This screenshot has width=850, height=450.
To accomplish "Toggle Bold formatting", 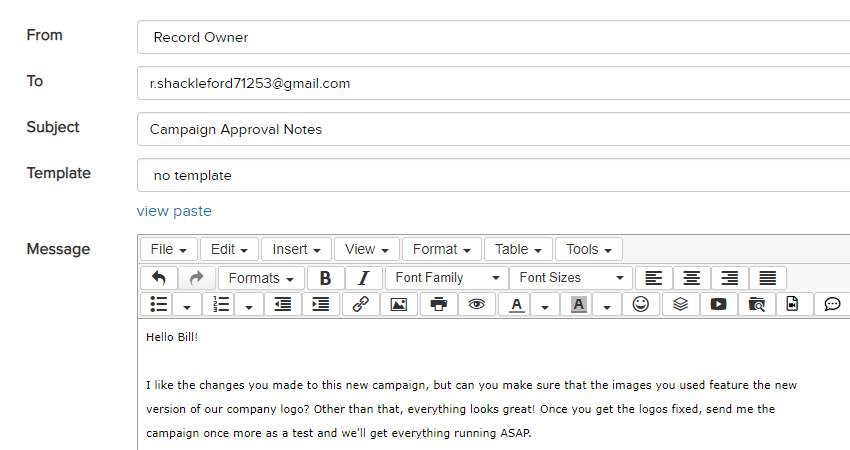I will 325,278.
